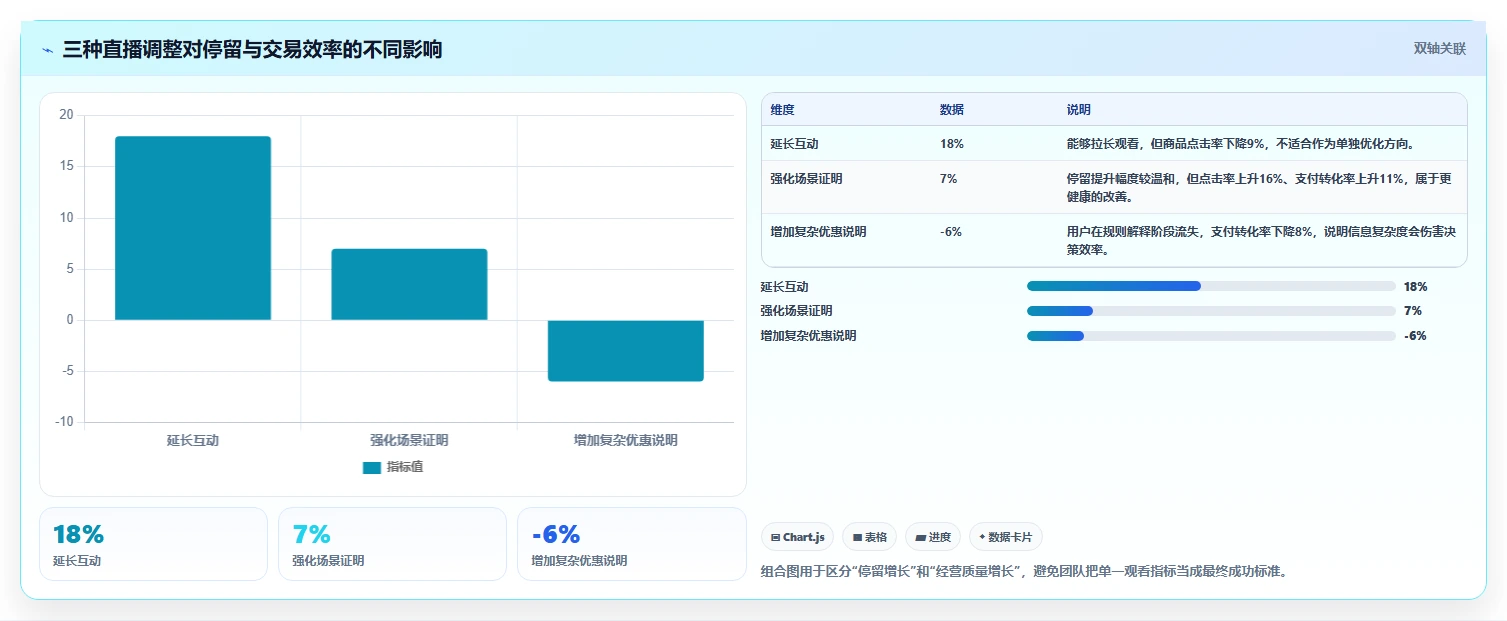Click the 说明 column header
Screen dimensions: 1507x621
[1079, 110]
